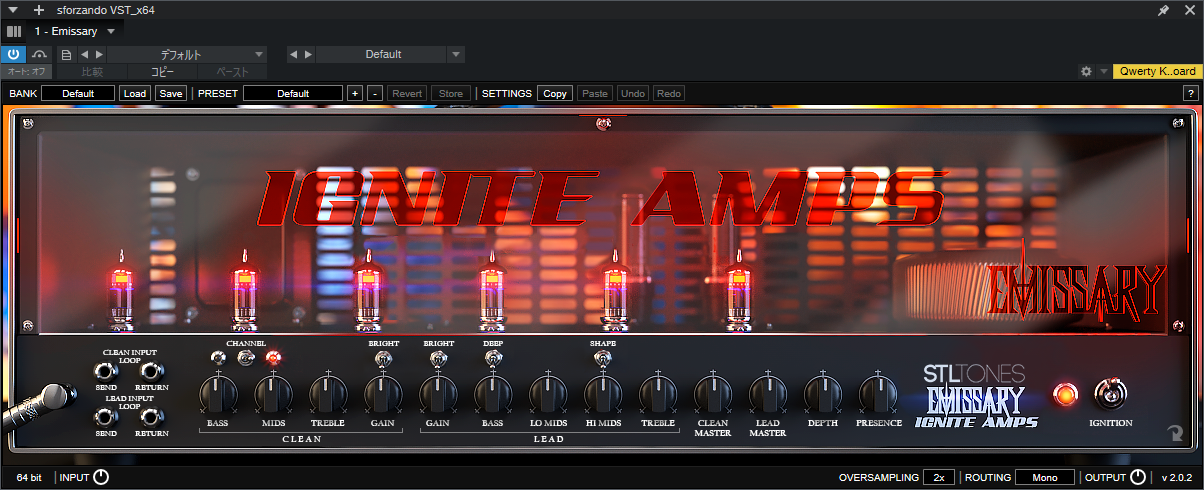Click the Store preset button
This screenshot has width=1204, height=490.
pyautogui.click(x=451, y=93)
